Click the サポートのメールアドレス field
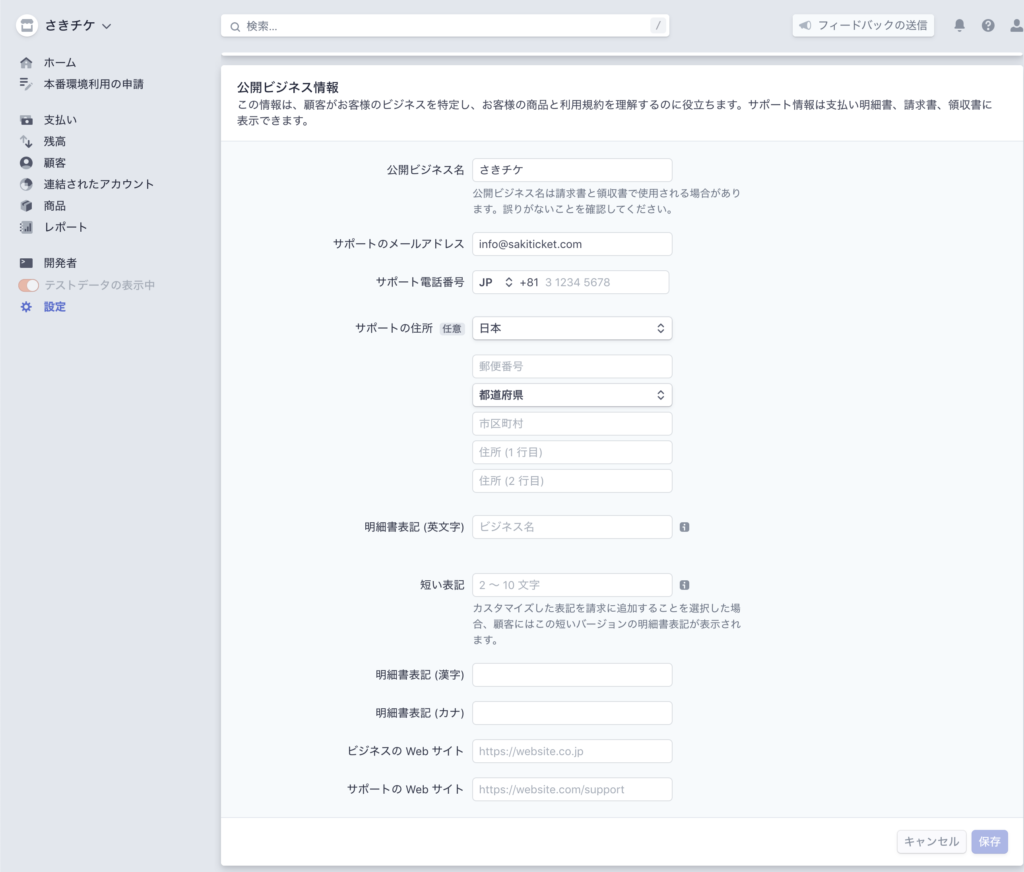Screen dimensions: 1024x872 (x=572, y=244)
